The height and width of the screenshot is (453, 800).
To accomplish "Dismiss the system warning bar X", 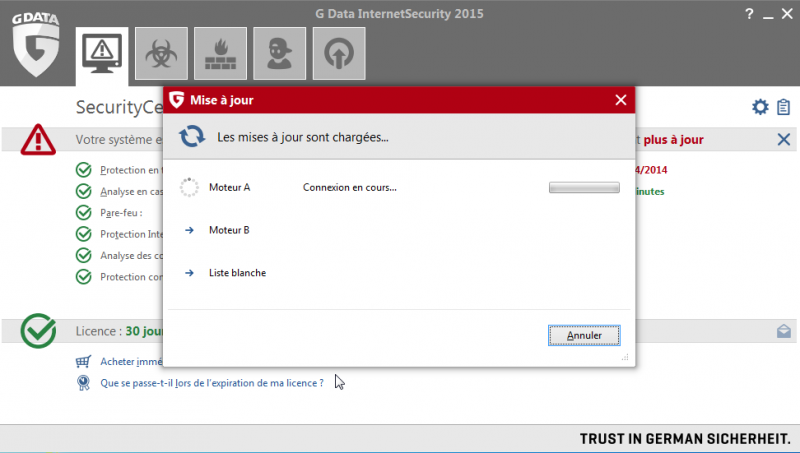I will click(x=784, y=139).
